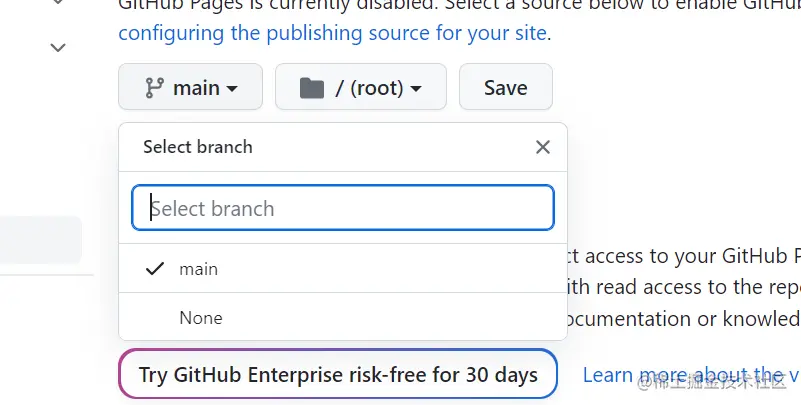Open the / (root) folder dropdown caret
The width and height of the screenshot is (801, 405).
(x=416, y=89)
